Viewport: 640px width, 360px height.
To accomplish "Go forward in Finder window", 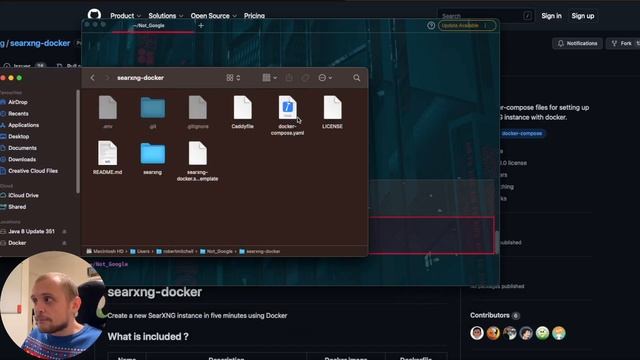I will tap(107, 78).
